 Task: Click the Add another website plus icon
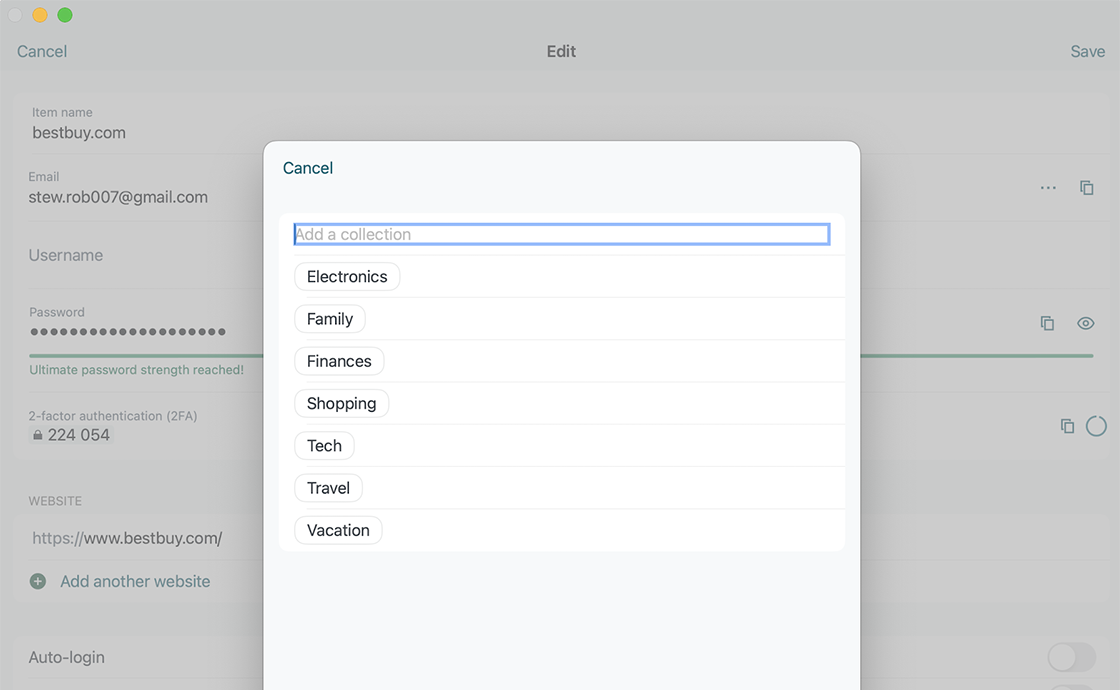click(x=38, y=581)
